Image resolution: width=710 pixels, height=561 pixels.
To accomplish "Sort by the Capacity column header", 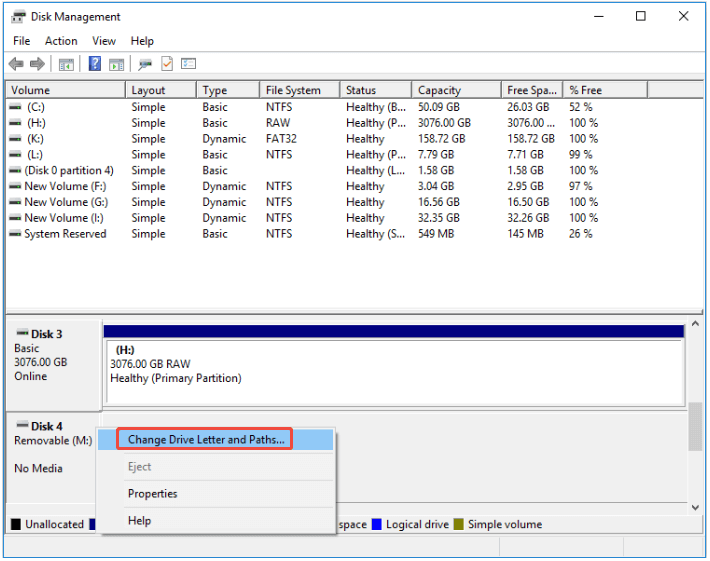I will [x=457, y=90].
